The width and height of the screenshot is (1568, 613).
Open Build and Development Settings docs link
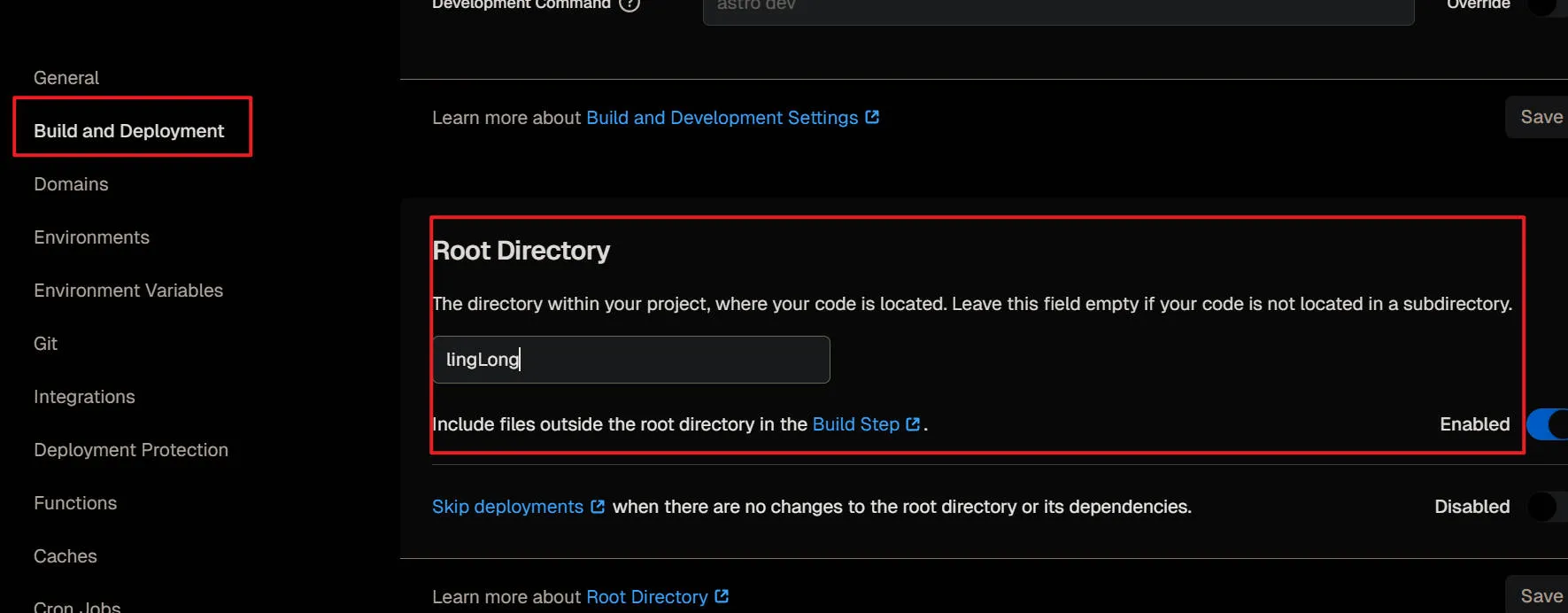[722, 118]
